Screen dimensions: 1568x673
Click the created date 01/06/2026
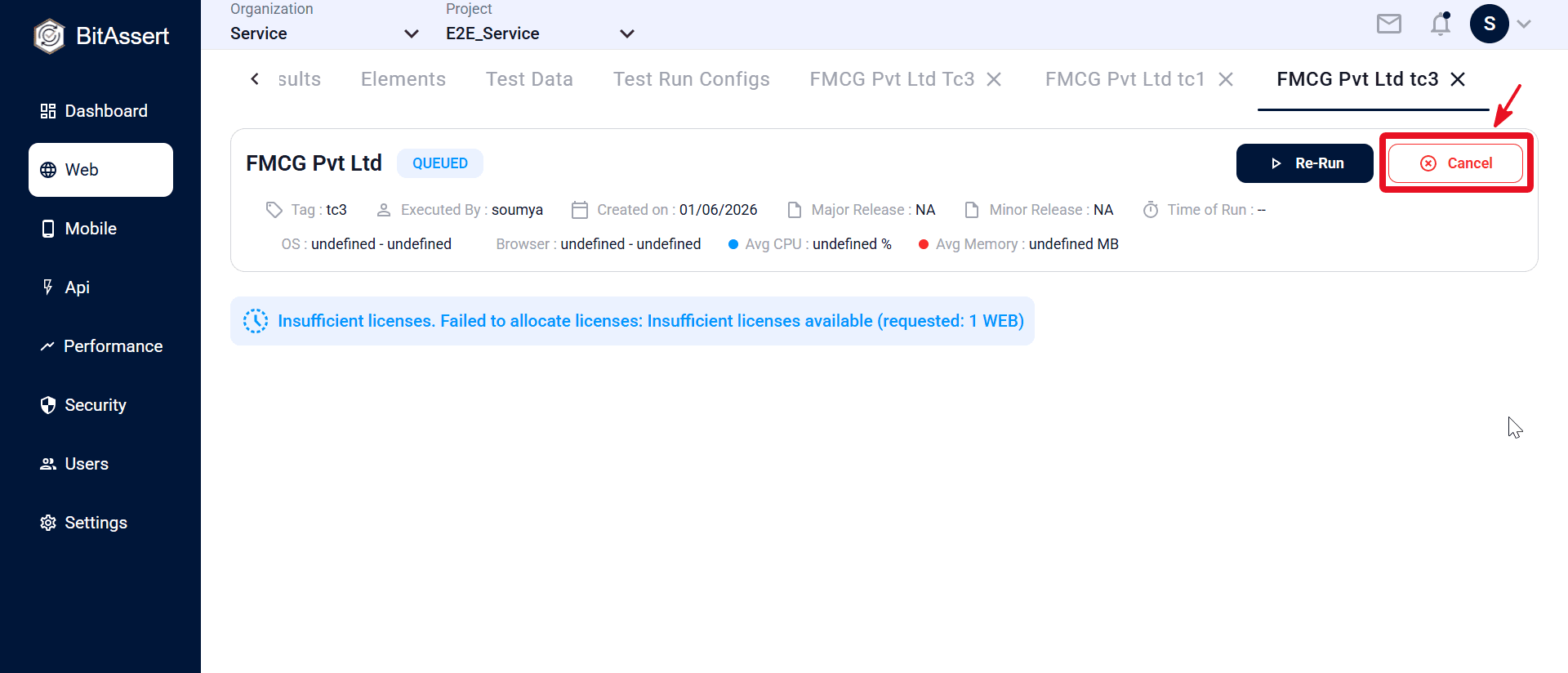point(719,210)
